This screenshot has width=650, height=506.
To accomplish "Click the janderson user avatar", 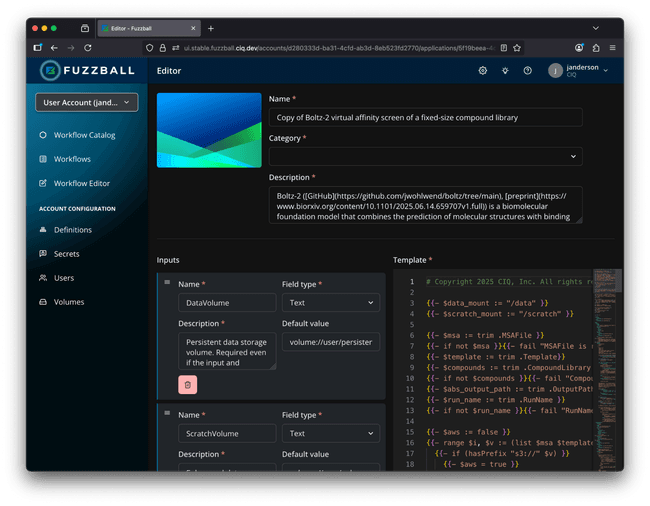I will click(555, 71).
